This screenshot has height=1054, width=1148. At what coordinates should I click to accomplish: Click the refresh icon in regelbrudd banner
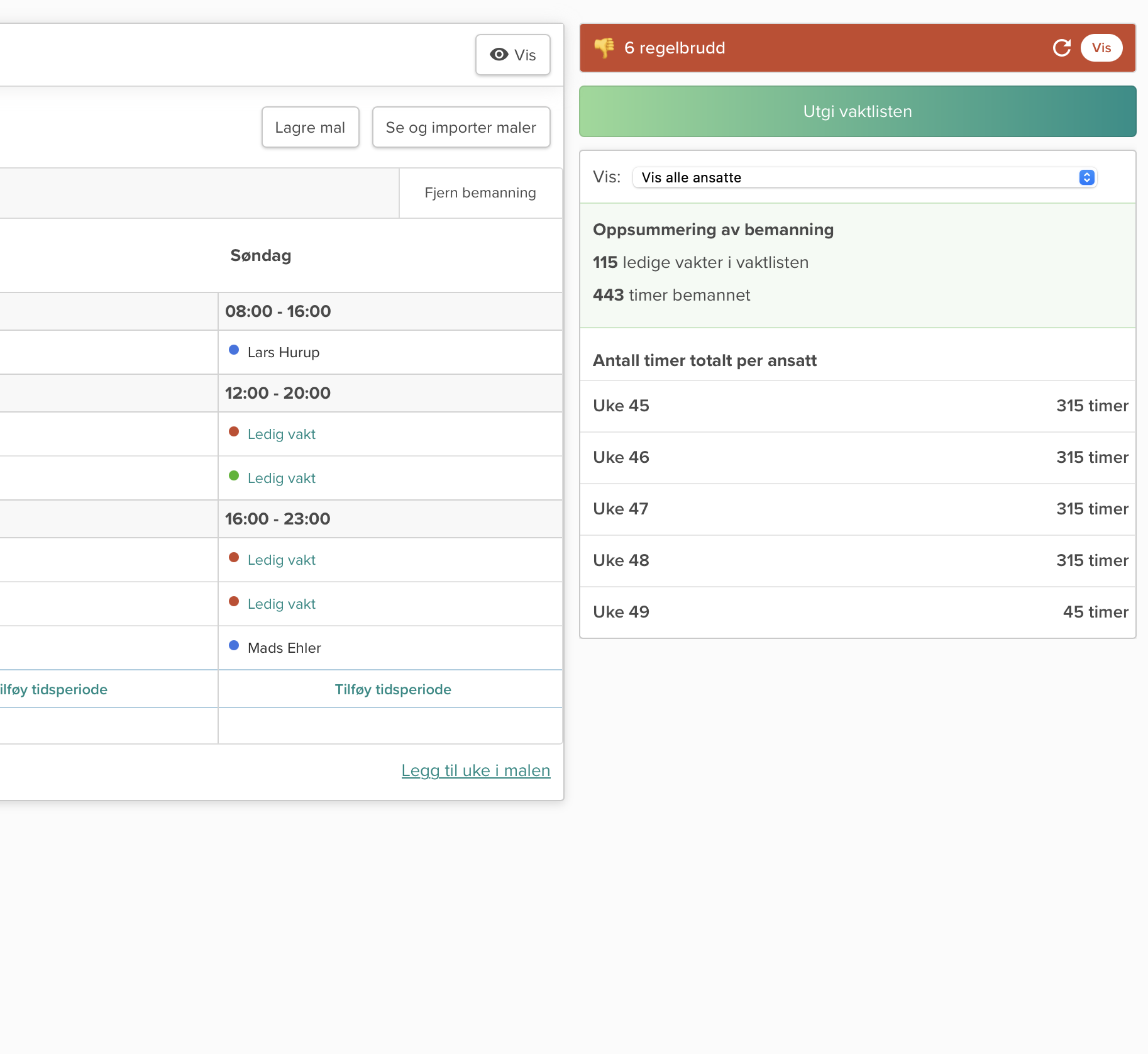point(1061,48)
